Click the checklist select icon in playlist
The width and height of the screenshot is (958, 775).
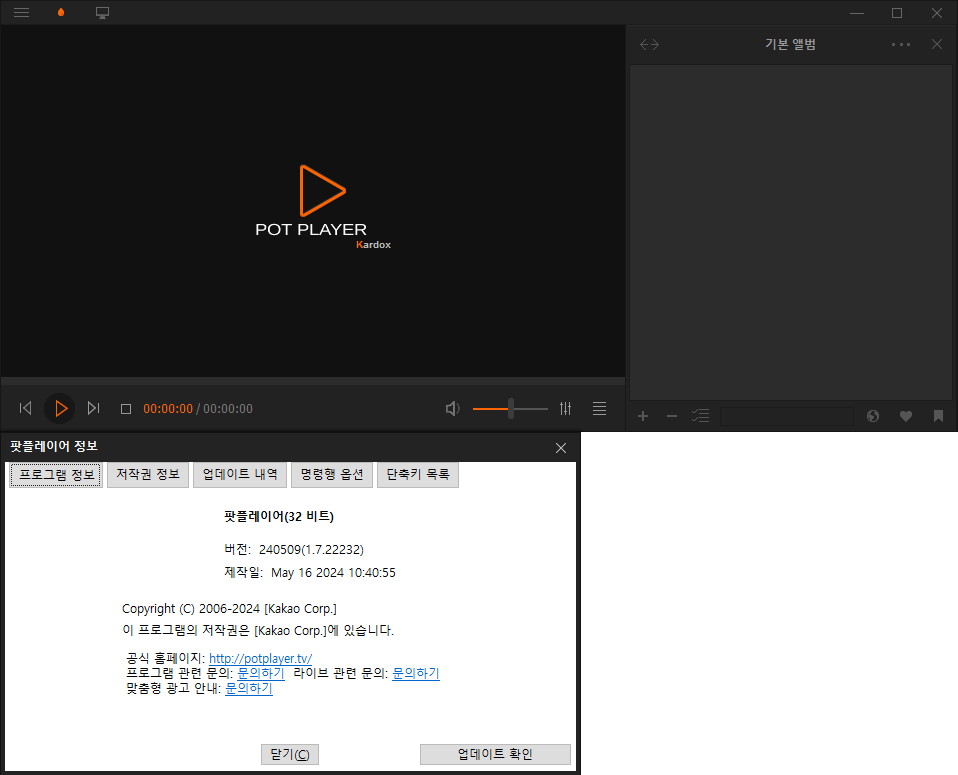tap(700, 416)
